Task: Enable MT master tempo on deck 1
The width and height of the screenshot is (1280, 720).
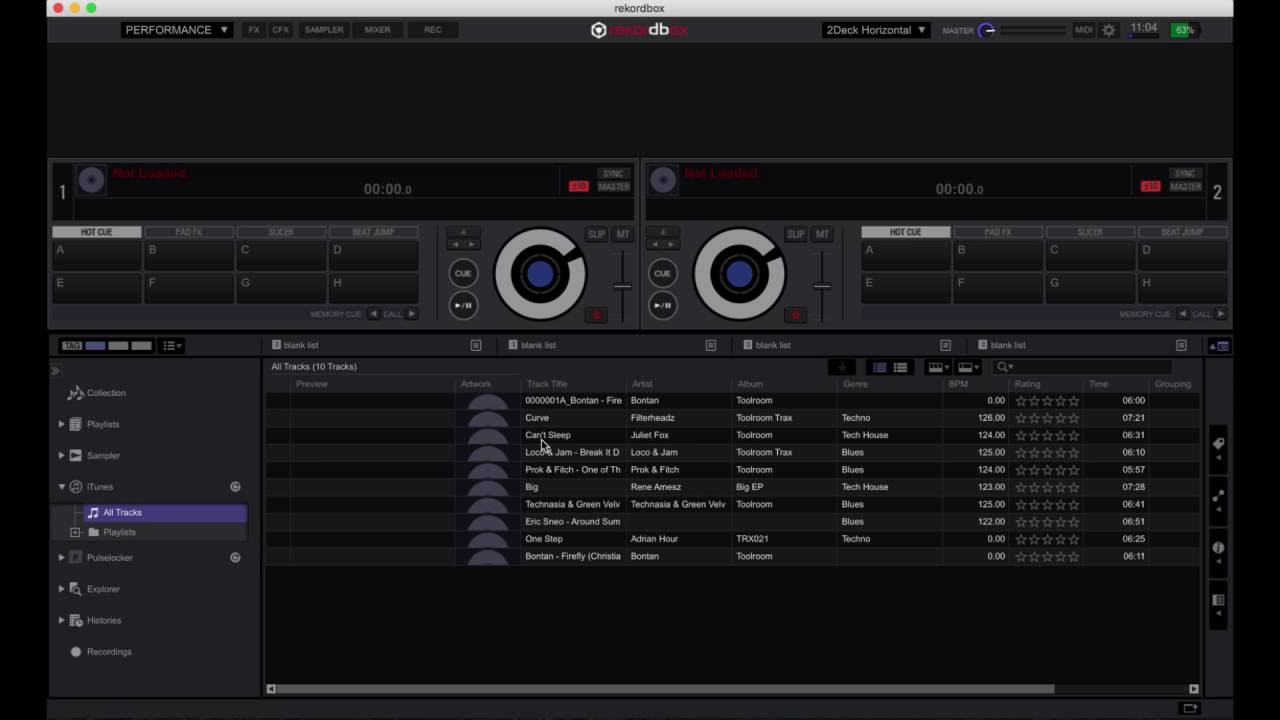Action: point(623,234)
